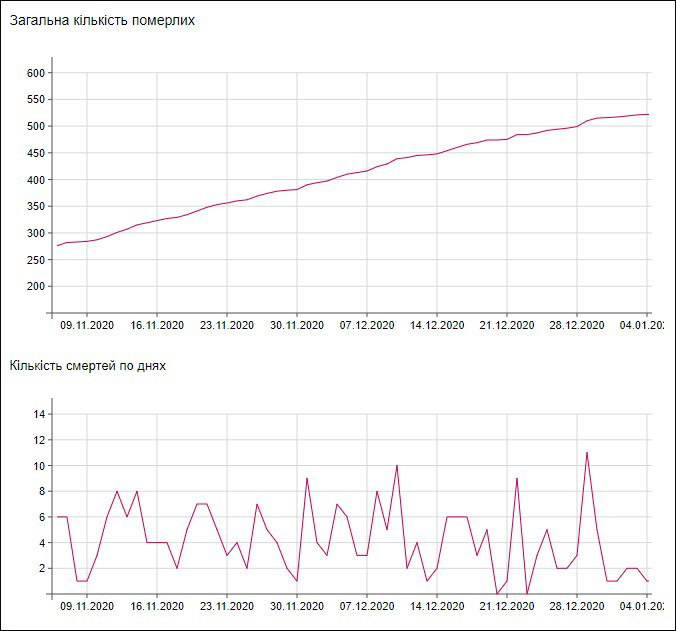Click the 600 value on top chart axis

(36, 73)
